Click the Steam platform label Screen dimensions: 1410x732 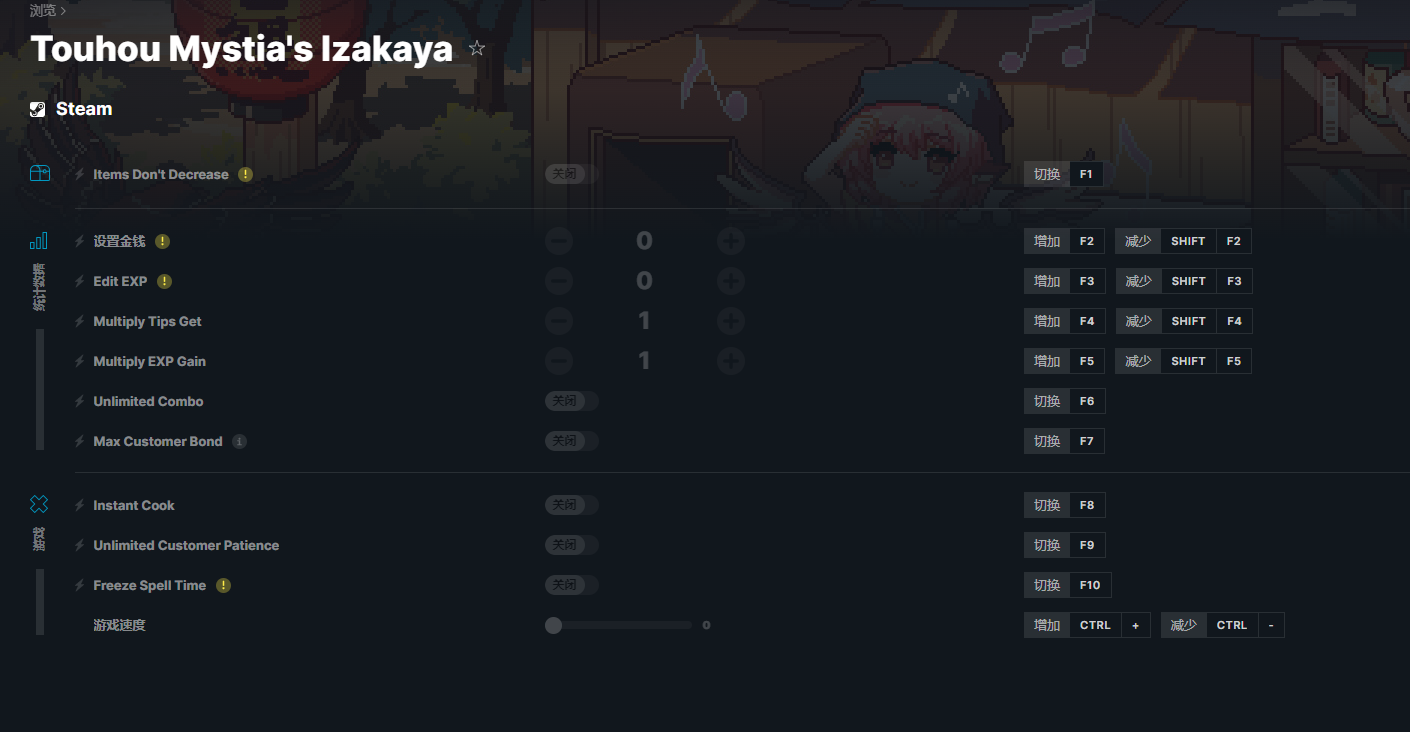pyautogui.click(x=84, y=109)
